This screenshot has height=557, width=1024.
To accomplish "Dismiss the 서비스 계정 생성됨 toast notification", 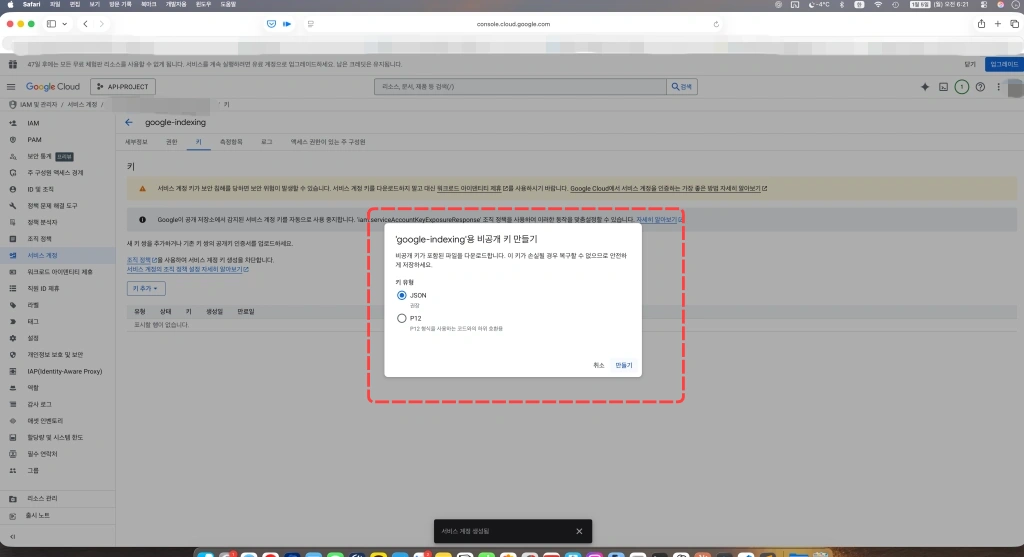I will pos(578,531).
